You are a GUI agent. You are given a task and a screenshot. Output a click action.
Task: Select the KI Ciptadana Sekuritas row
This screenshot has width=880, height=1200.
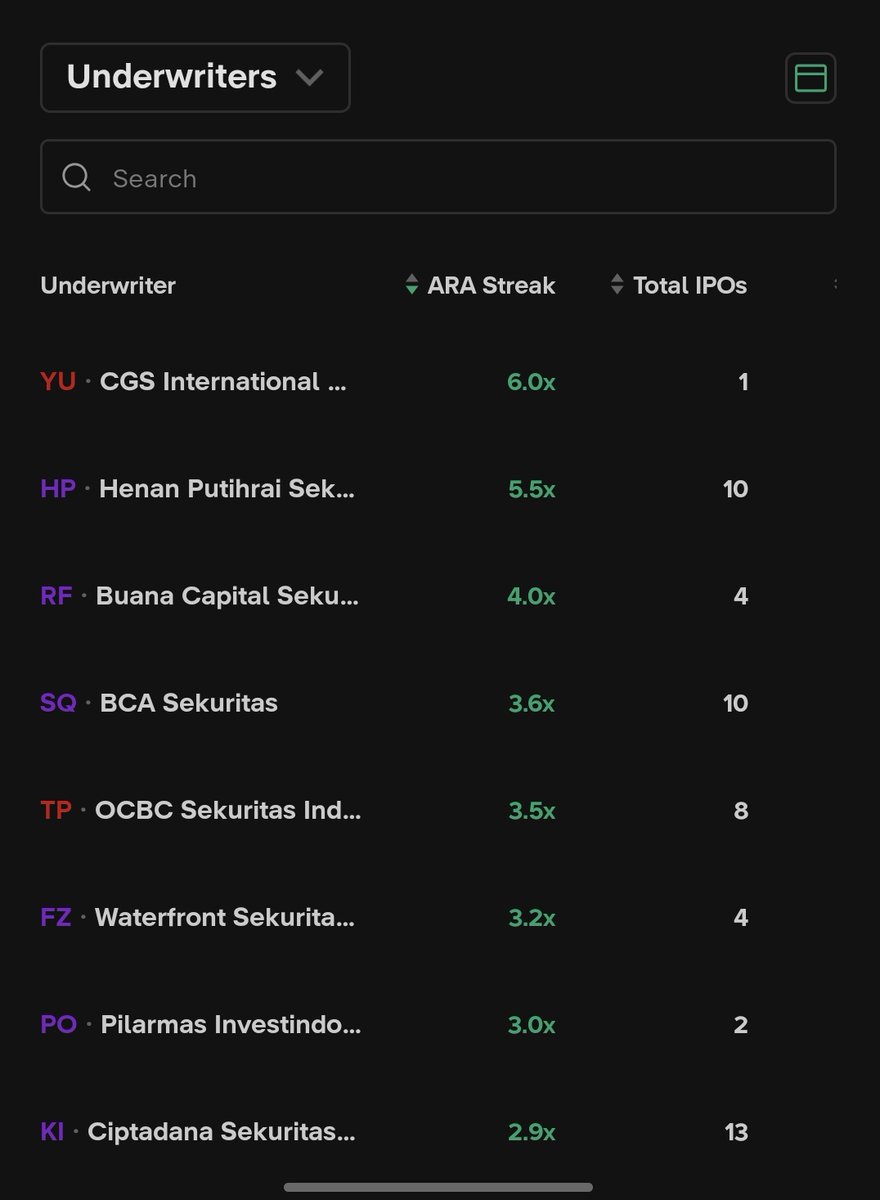[438, 1131]
